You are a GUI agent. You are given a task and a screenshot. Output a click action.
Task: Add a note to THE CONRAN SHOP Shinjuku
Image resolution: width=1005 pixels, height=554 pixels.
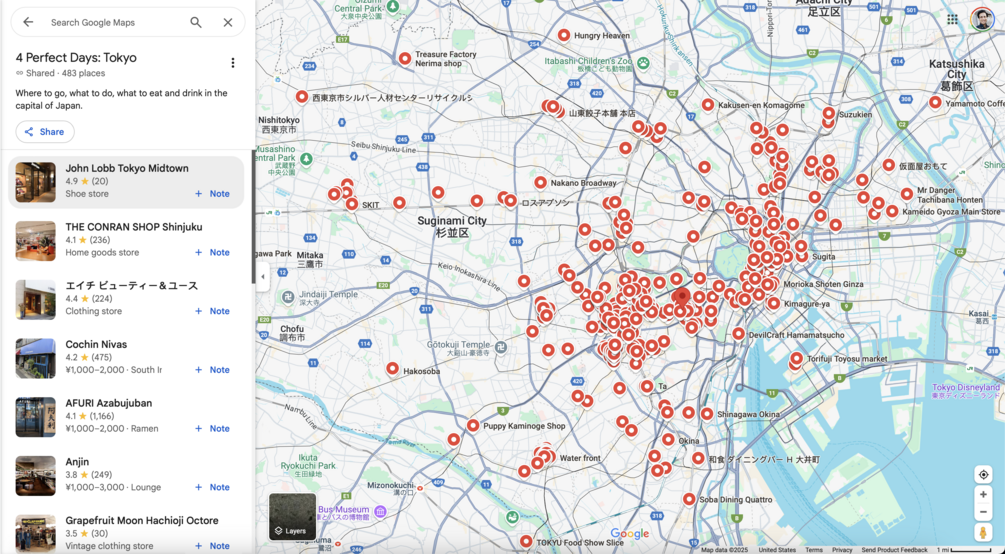pos(212,253)
